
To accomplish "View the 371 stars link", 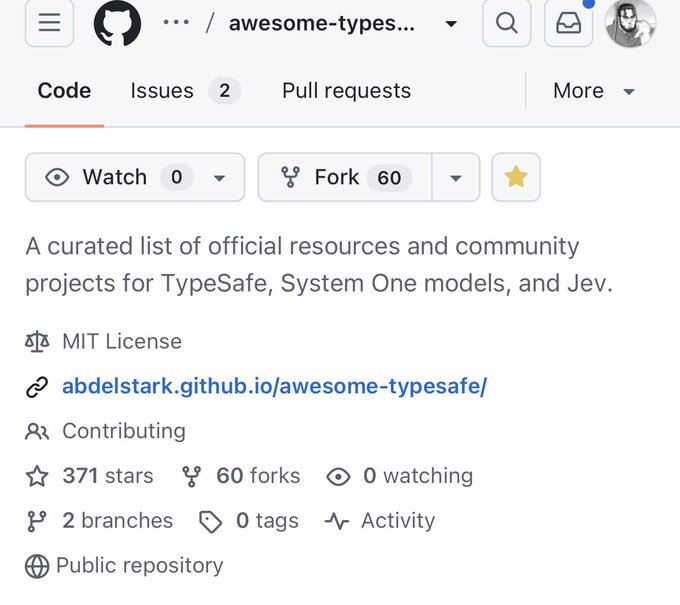I will click(108, 476).
